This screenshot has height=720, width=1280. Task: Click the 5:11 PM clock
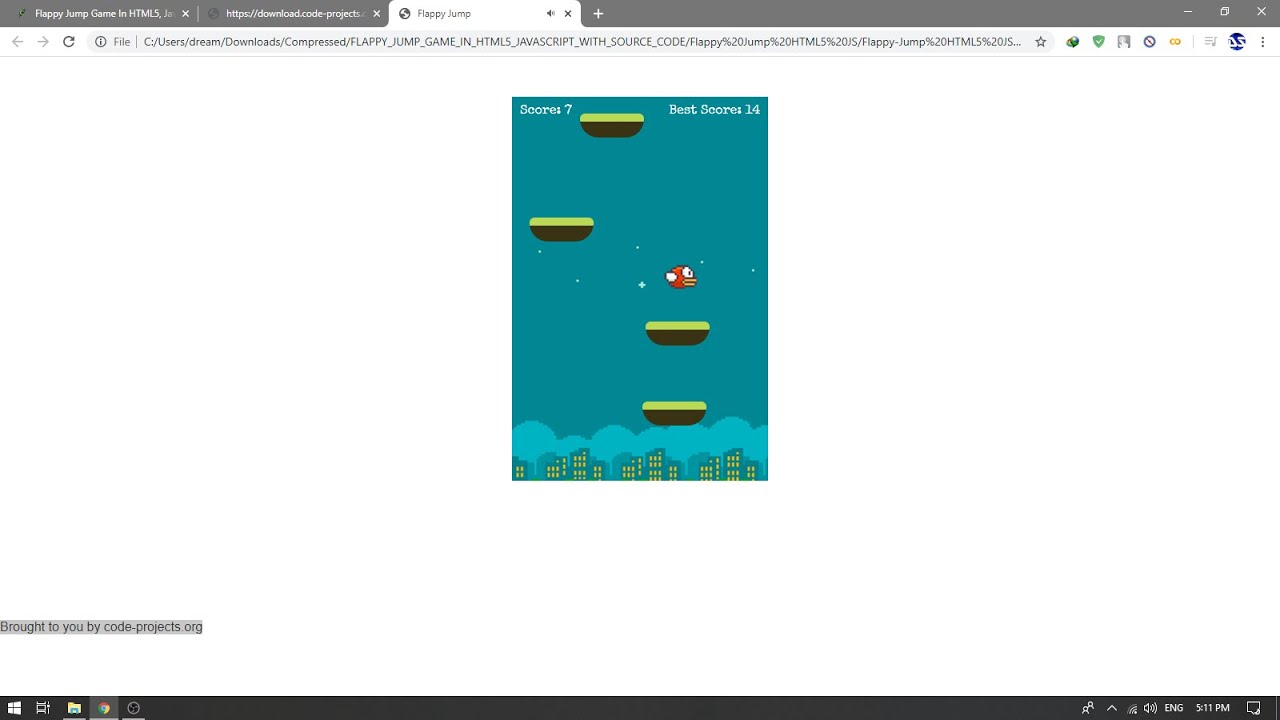tap(1213, 708)
